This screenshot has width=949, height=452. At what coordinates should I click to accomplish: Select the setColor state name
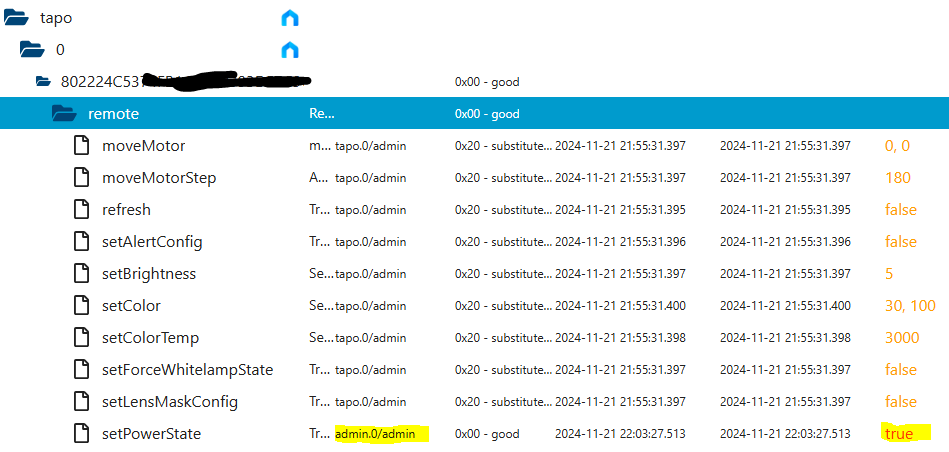[131, 306]
